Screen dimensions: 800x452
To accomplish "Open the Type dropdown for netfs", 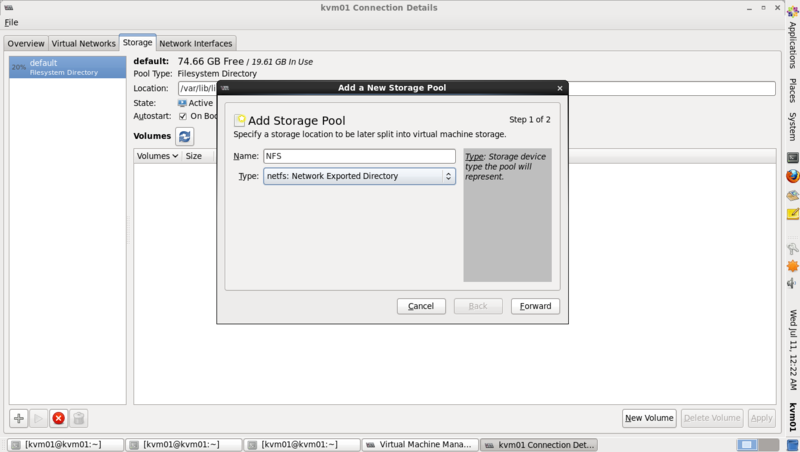I will point(359,176).
